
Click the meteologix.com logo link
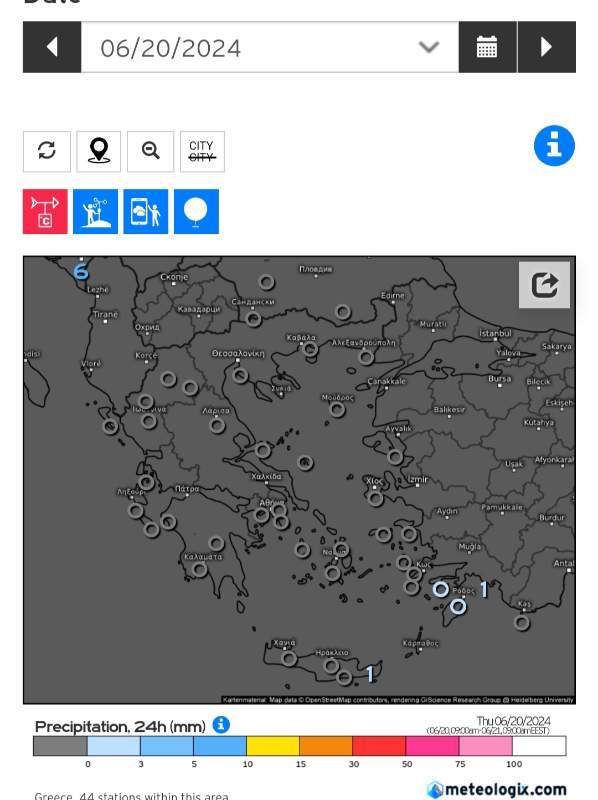pyautogui.click(x=496, y=790)
